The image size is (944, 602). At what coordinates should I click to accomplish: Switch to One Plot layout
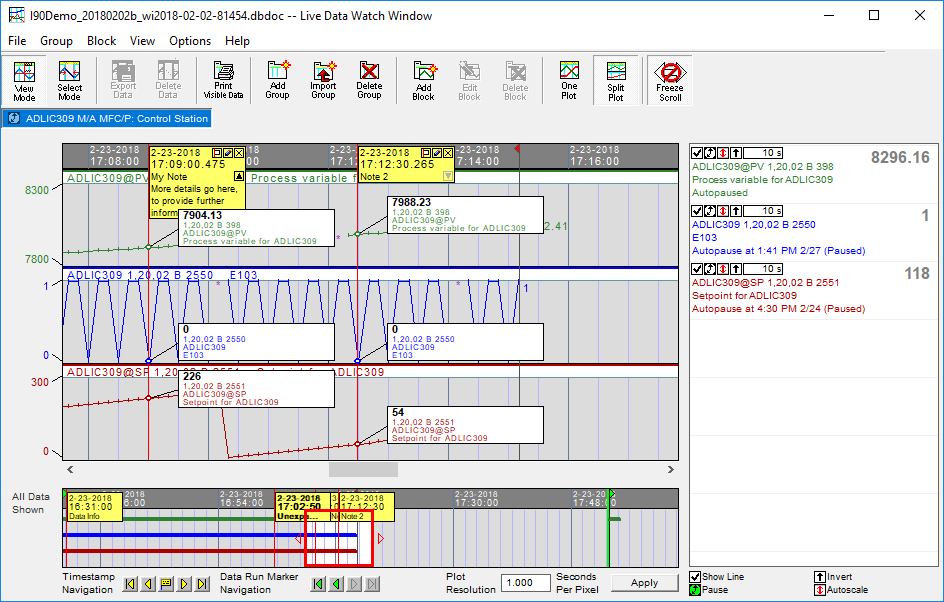[569, 80]
